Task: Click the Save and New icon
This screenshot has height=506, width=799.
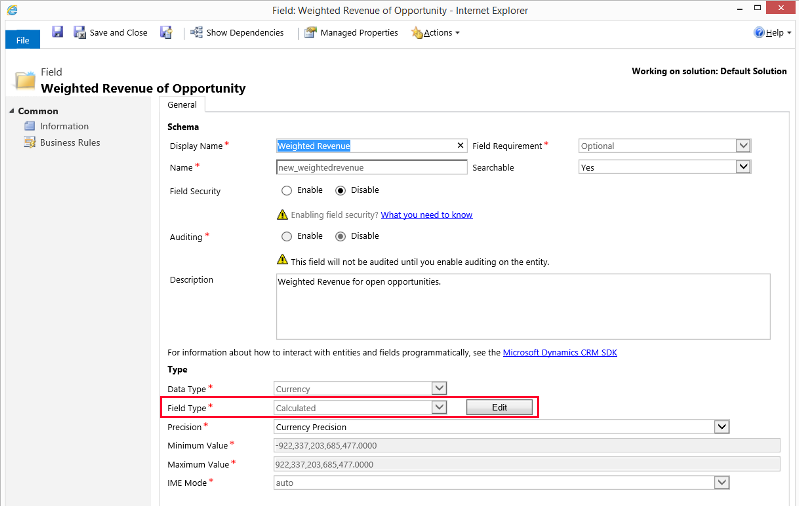Action: (166, 33)
